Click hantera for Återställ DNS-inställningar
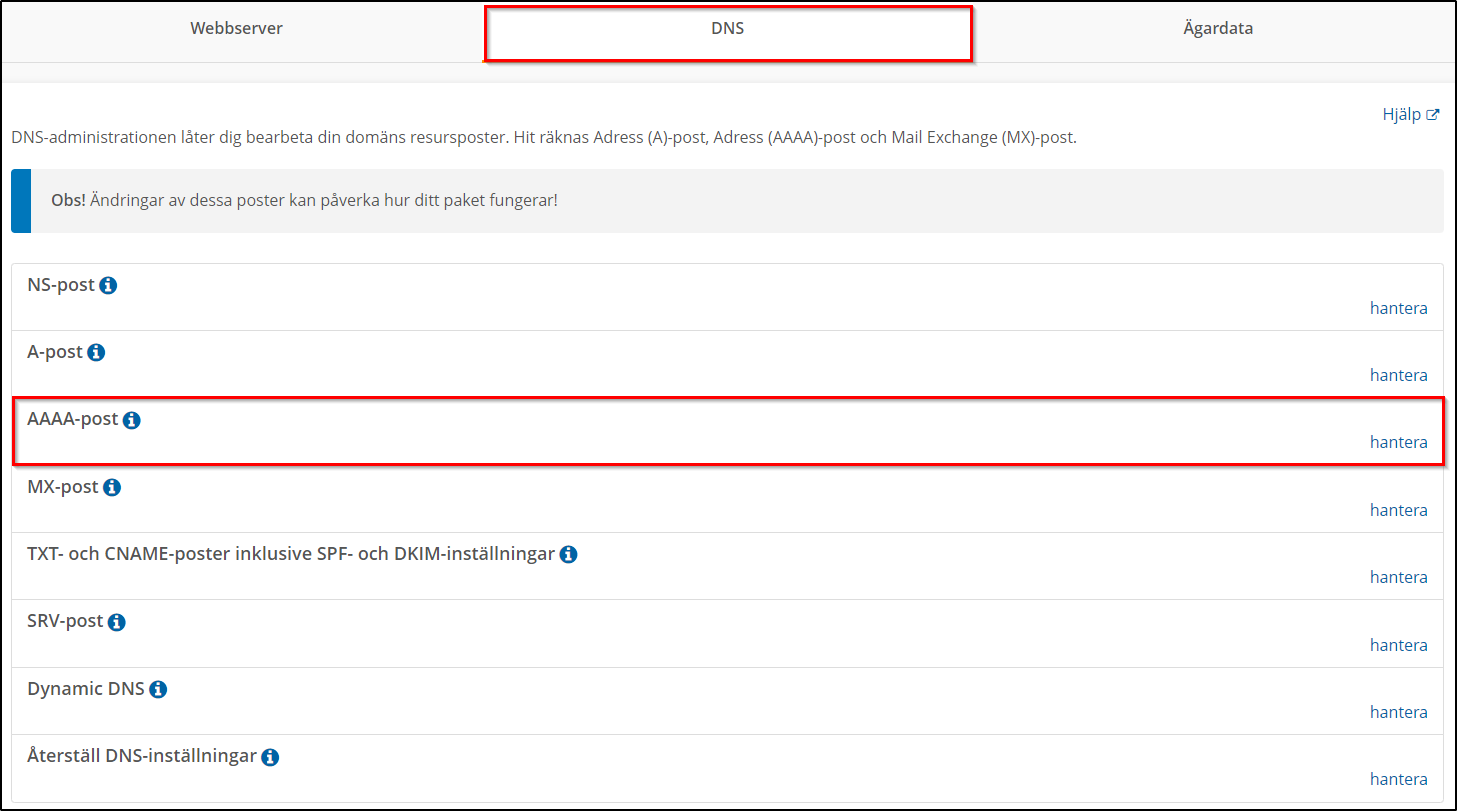1457x811 pixels. click(1398, 779)
